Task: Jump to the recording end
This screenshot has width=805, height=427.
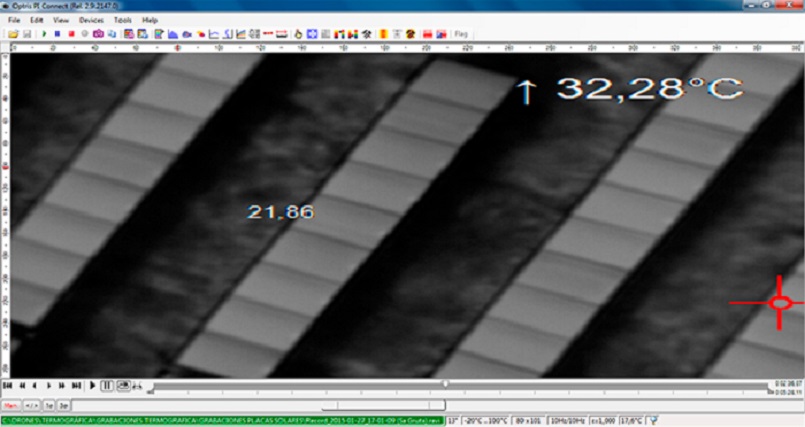Action: [x=76, y=385]
